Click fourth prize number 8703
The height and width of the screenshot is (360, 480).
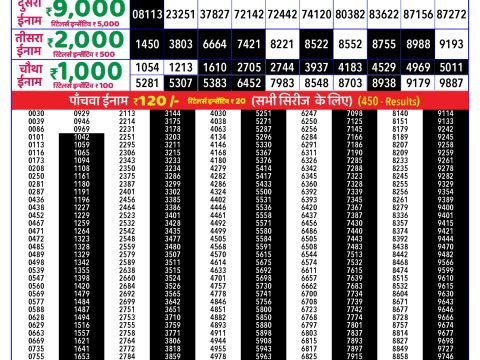pos(350,83)
